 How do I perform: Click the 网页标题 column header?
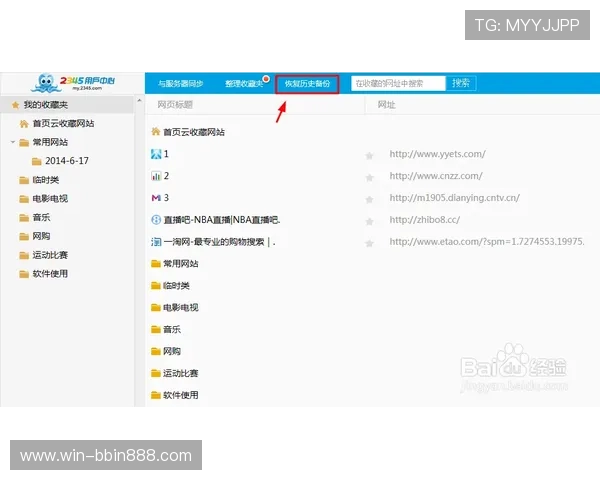(x=175, y=104)
